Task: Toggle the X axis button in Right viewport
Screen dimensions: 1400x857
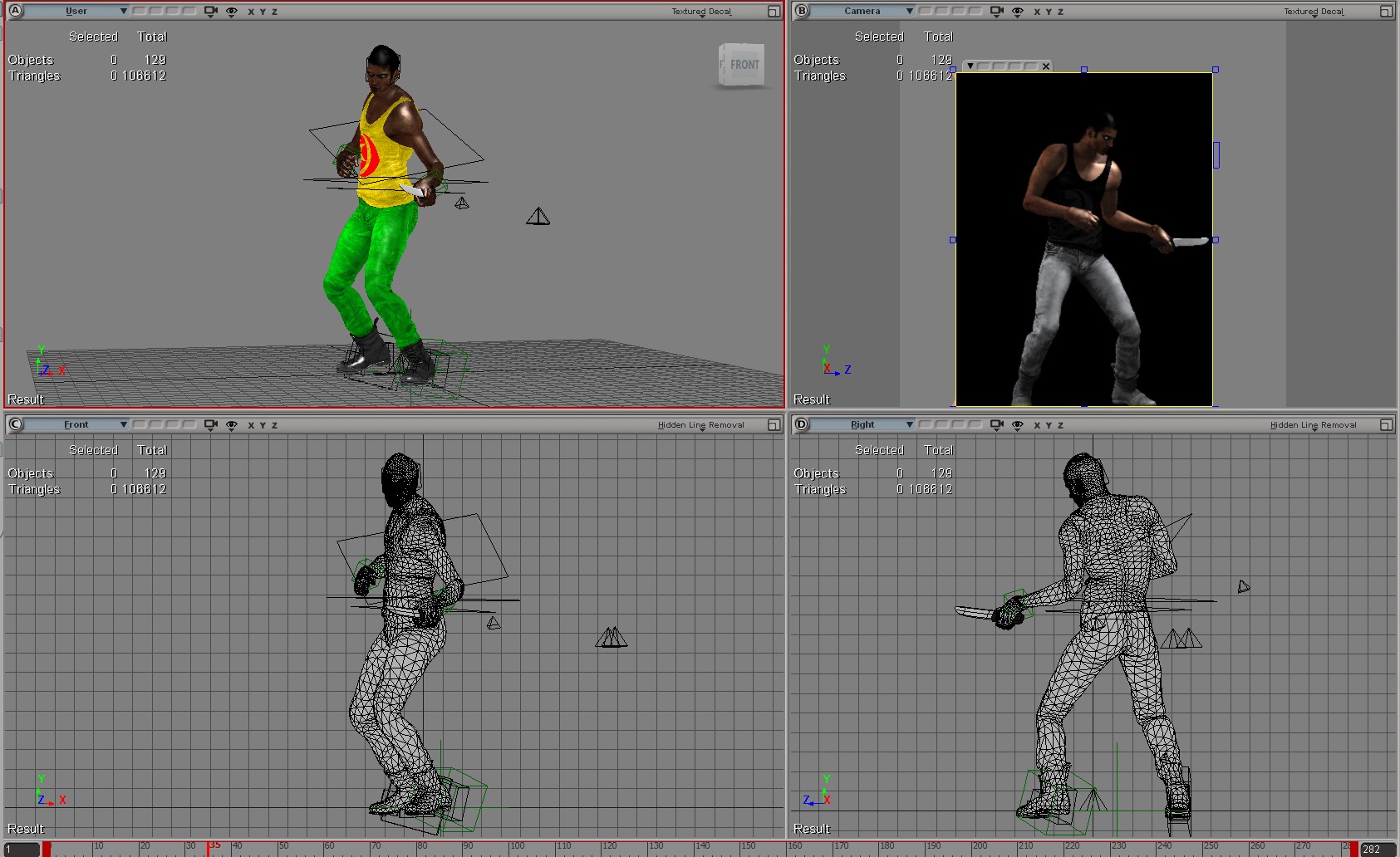Action: 1037,425
